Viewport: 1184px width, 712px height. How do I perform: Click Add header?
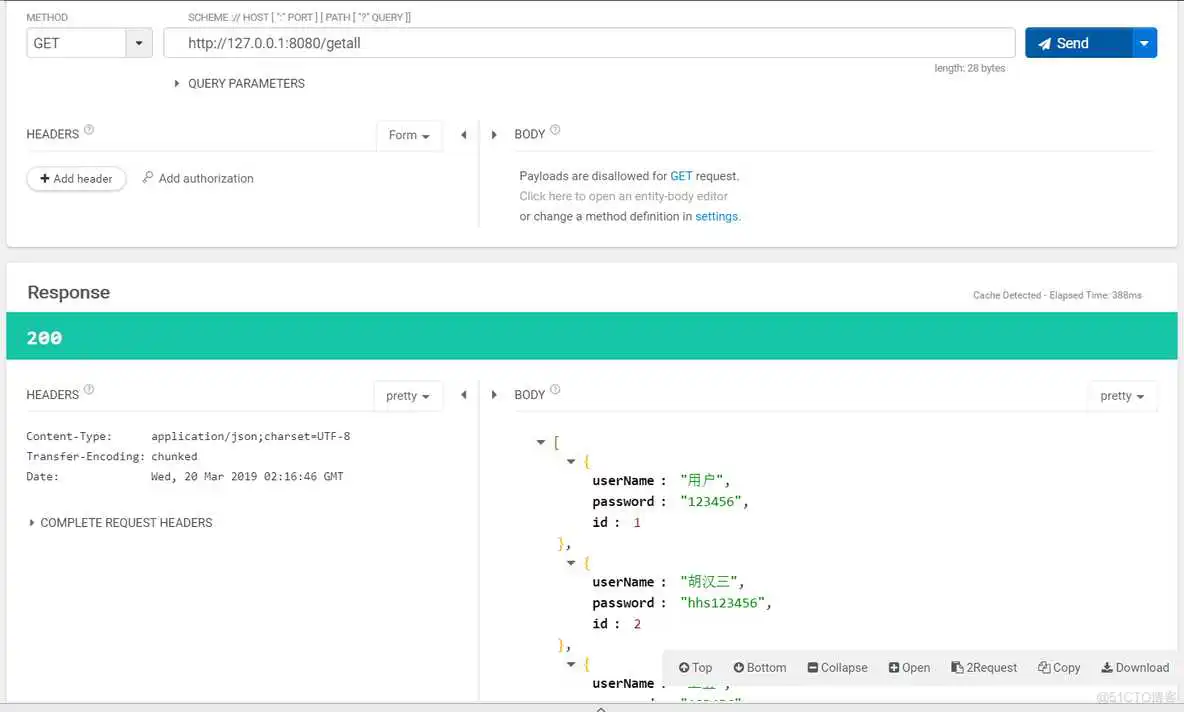coord(76,178)
